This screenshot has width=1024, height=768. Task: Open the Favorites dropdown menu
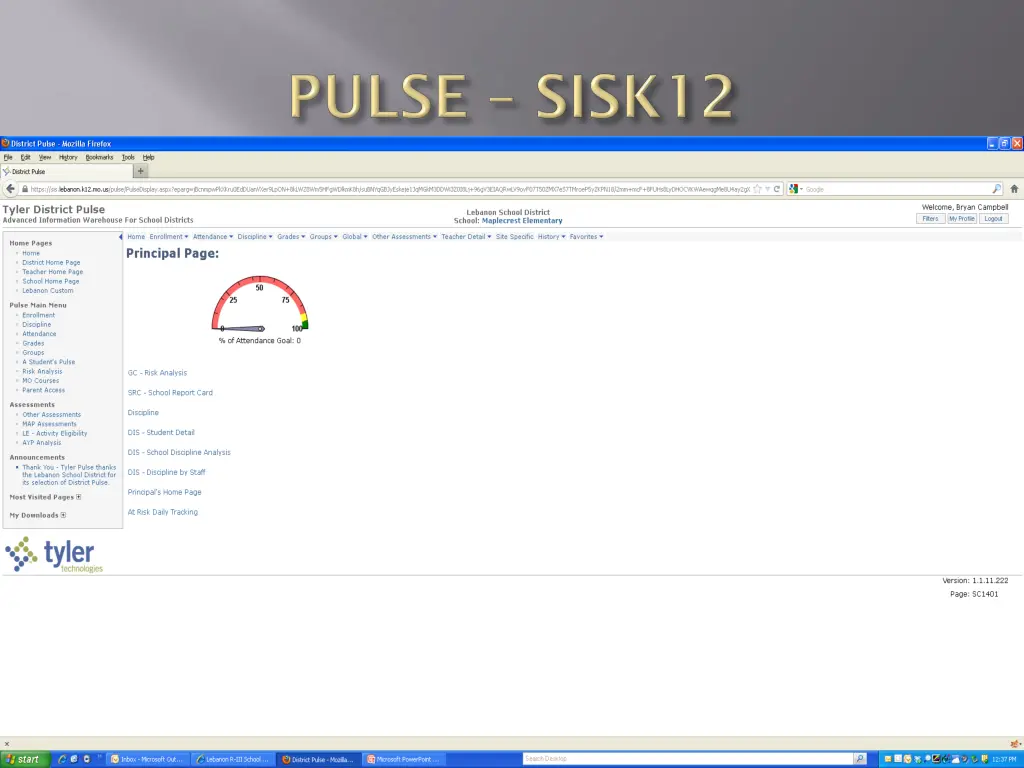(x=586, y=236)
